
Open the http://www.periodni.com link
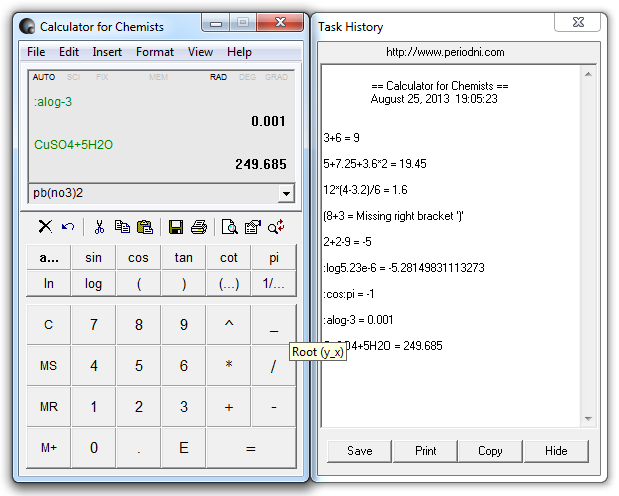click(445, 52)
